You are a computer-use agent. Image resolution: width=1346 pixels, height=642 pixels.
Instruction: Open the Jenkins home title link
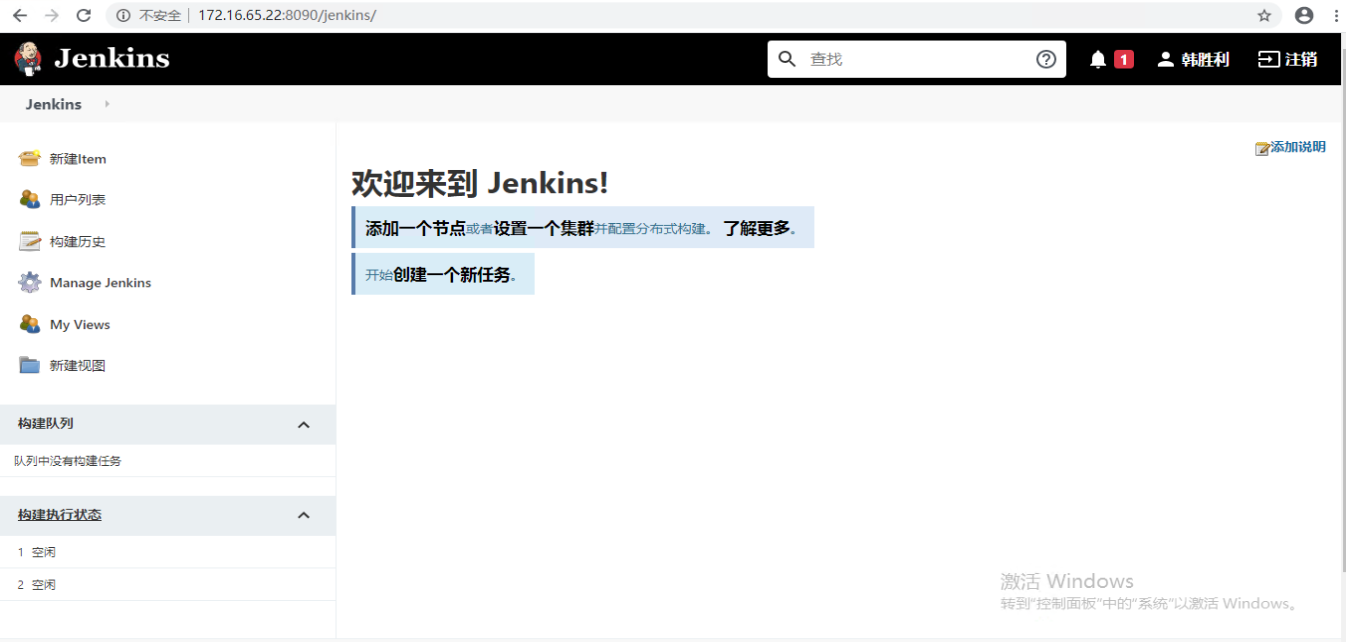click(x=111, y=58)
